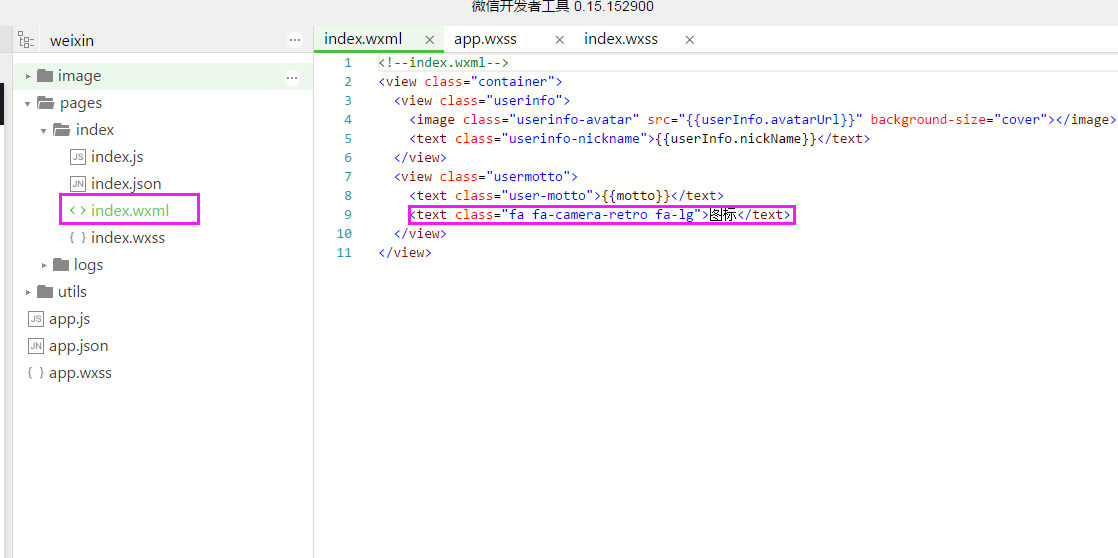Place cursor on the container view line
Viewport: 1118px width, 558px height.
coord(471,81)
